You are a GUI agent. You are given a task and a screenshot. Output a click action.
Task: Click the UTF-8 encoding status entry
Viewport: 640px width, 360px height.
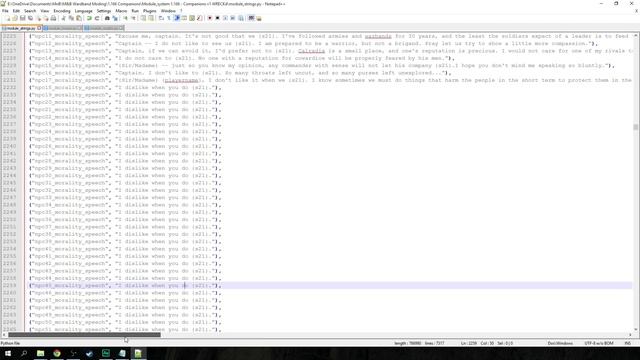click(599, 343)
